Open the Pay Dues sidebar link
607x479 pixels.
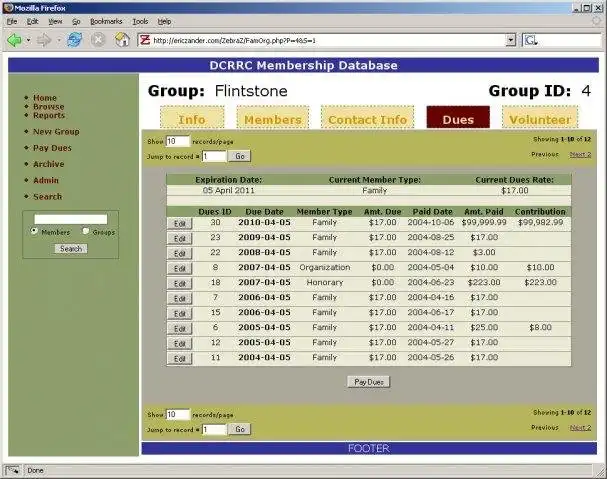pyautogui.click(x=52, y=148)
